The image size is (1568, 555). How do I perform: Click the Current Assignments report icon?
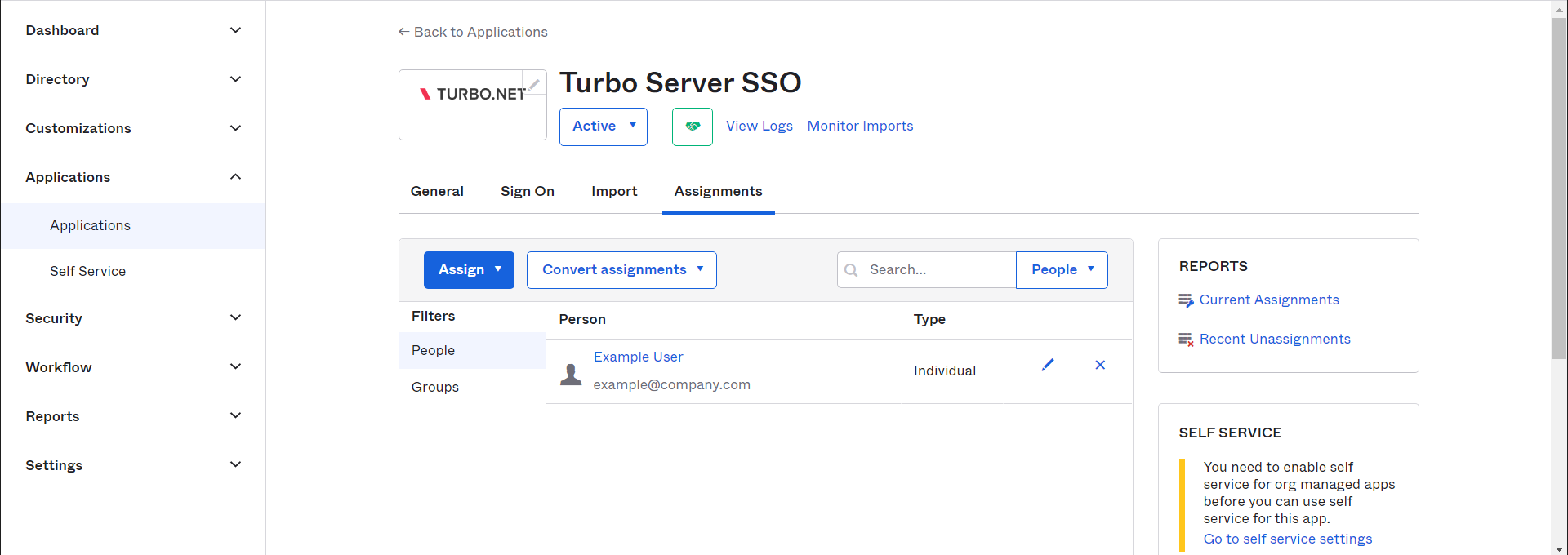point(1186,300)
